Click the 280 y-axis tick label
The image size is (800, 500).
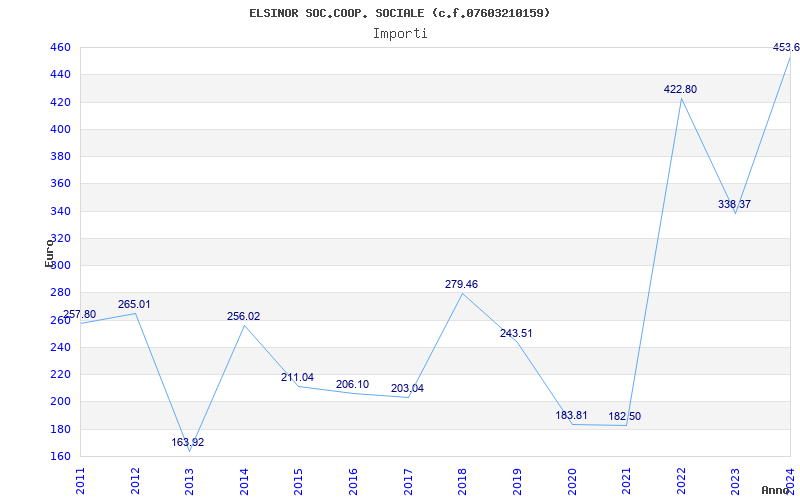[x=60, y=293]
